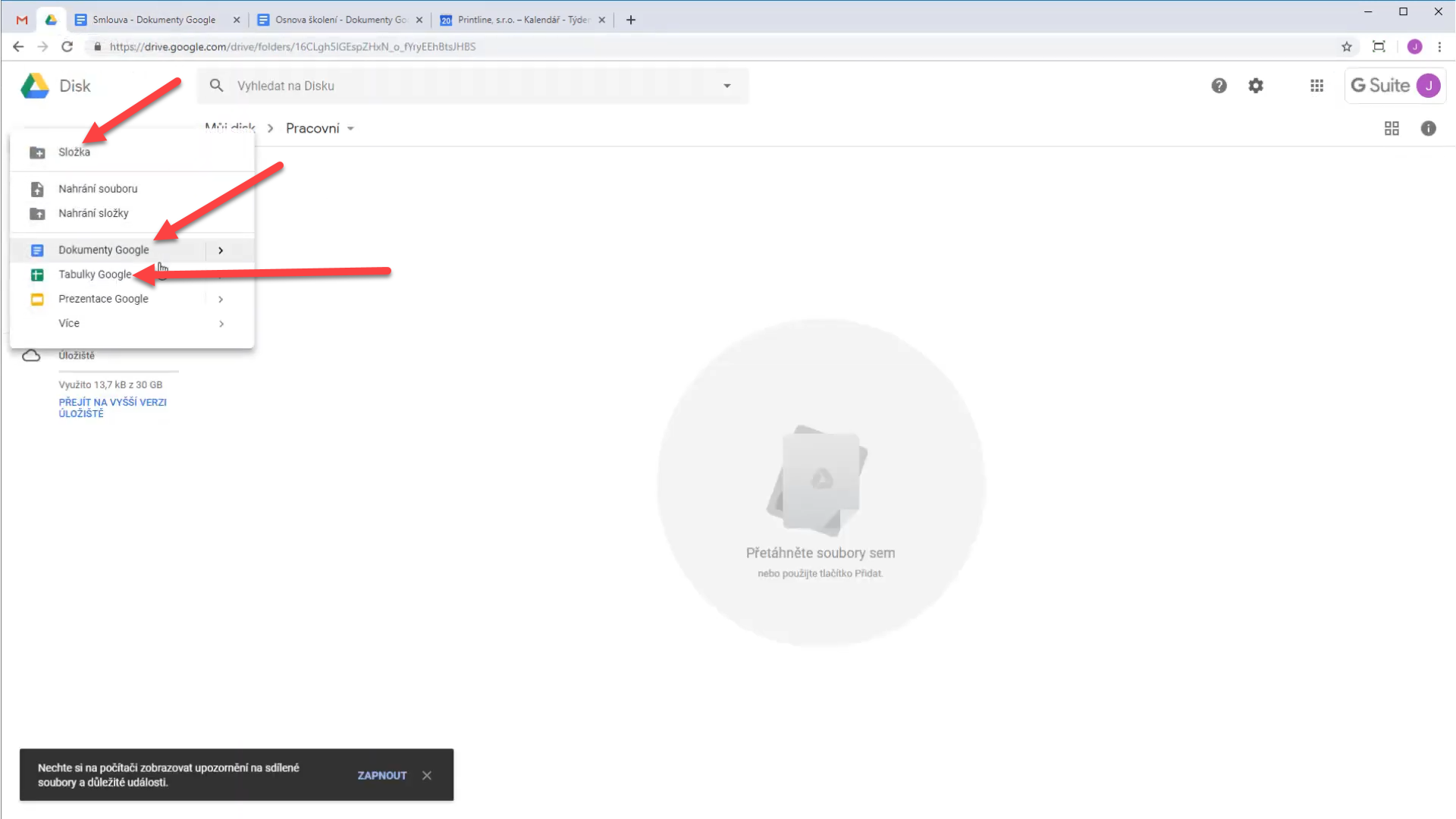Click the Dokumenty Google menu item
The image size is (1456, 819).
tap(103, 250)
